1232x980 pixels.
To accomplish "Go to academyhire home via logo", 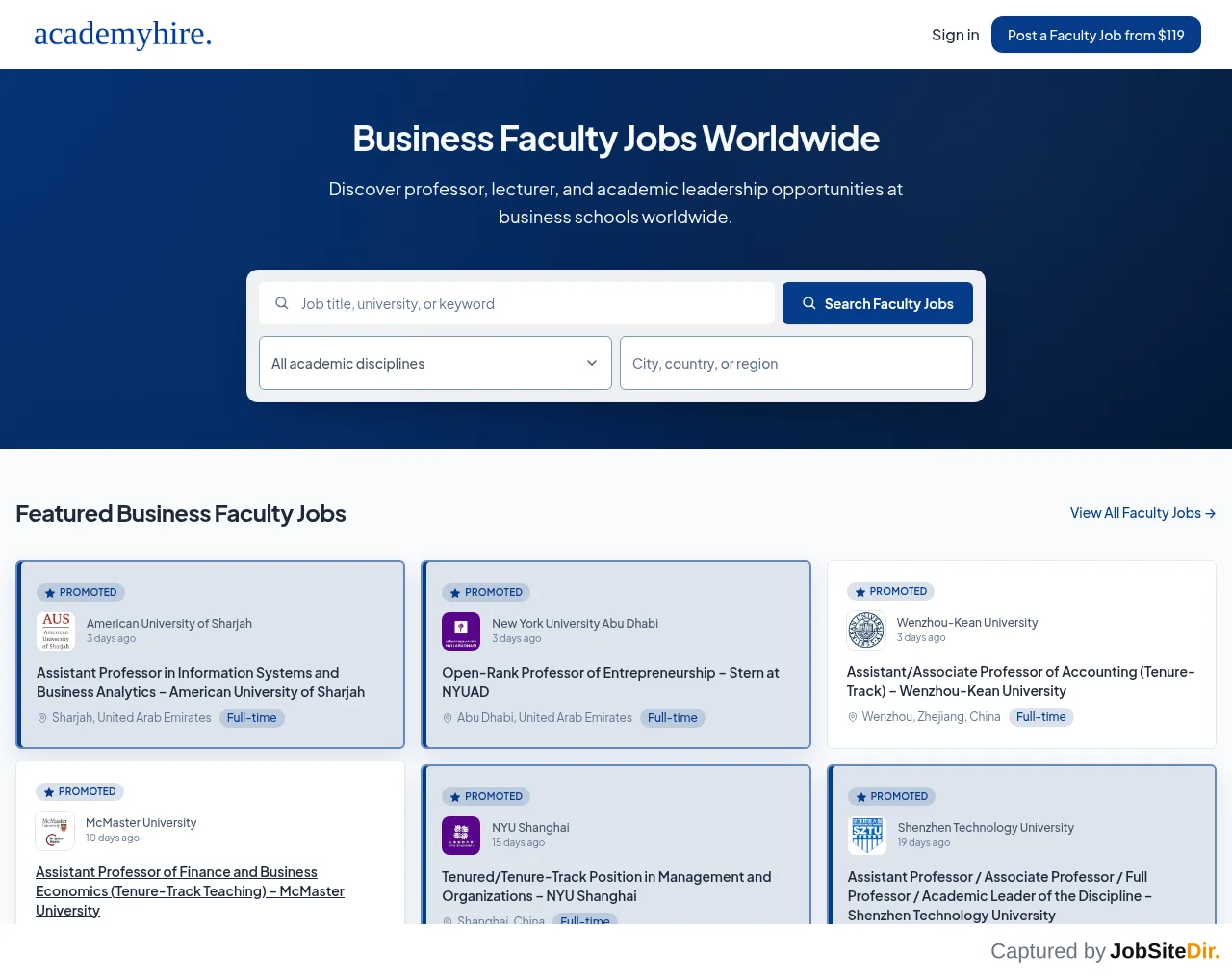I will pyautogui.click(x=123, y=34).
